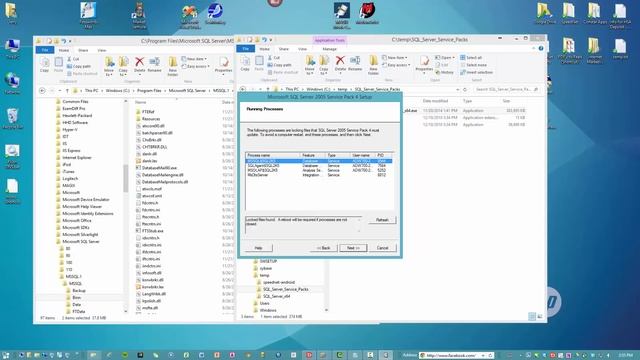Open File tab in Program Files window
This screenshot has width=640, height=360.
45,50
